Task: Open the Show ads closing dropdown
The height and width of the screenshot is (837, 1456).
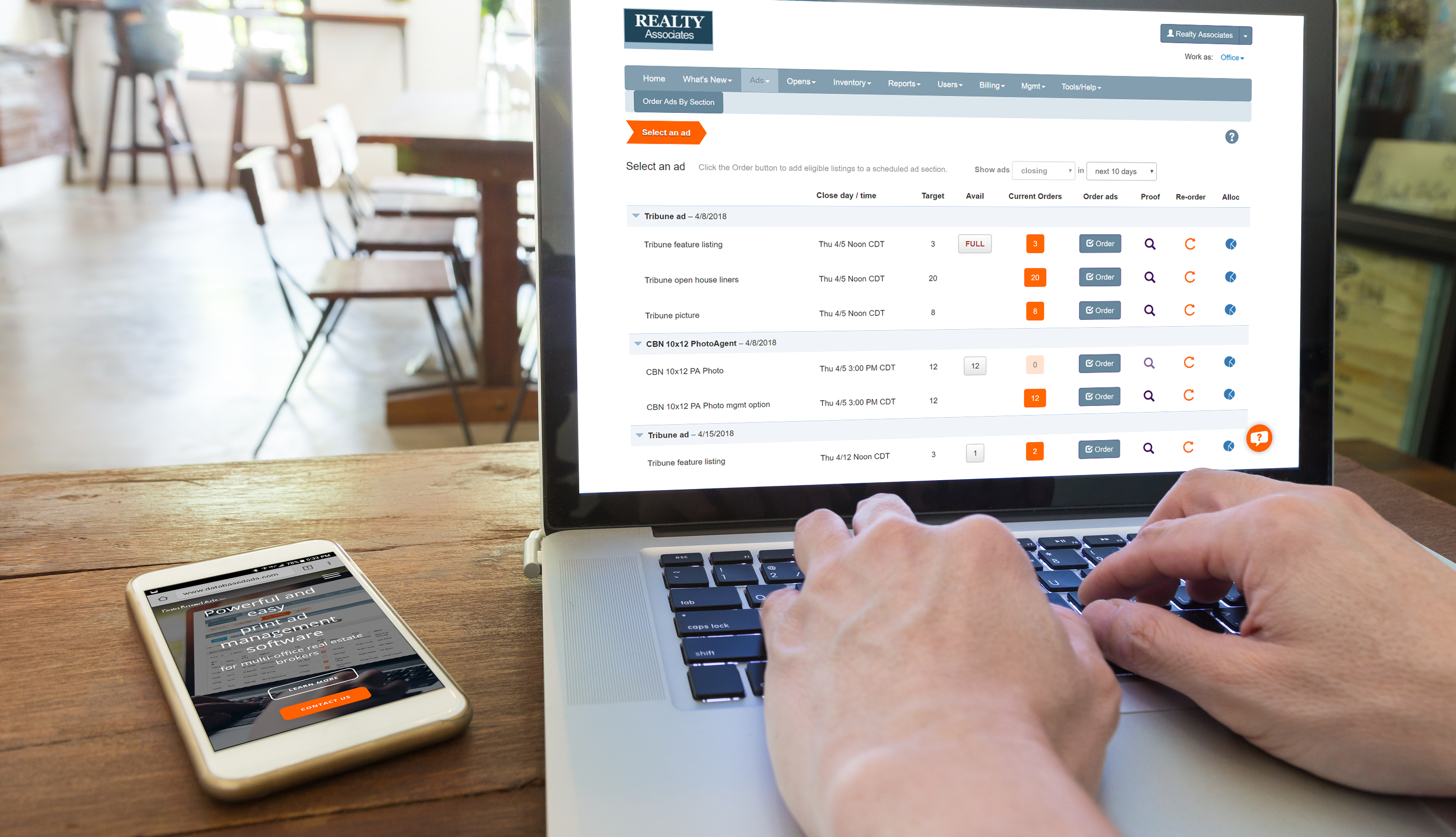Action: coord(1044,170)
